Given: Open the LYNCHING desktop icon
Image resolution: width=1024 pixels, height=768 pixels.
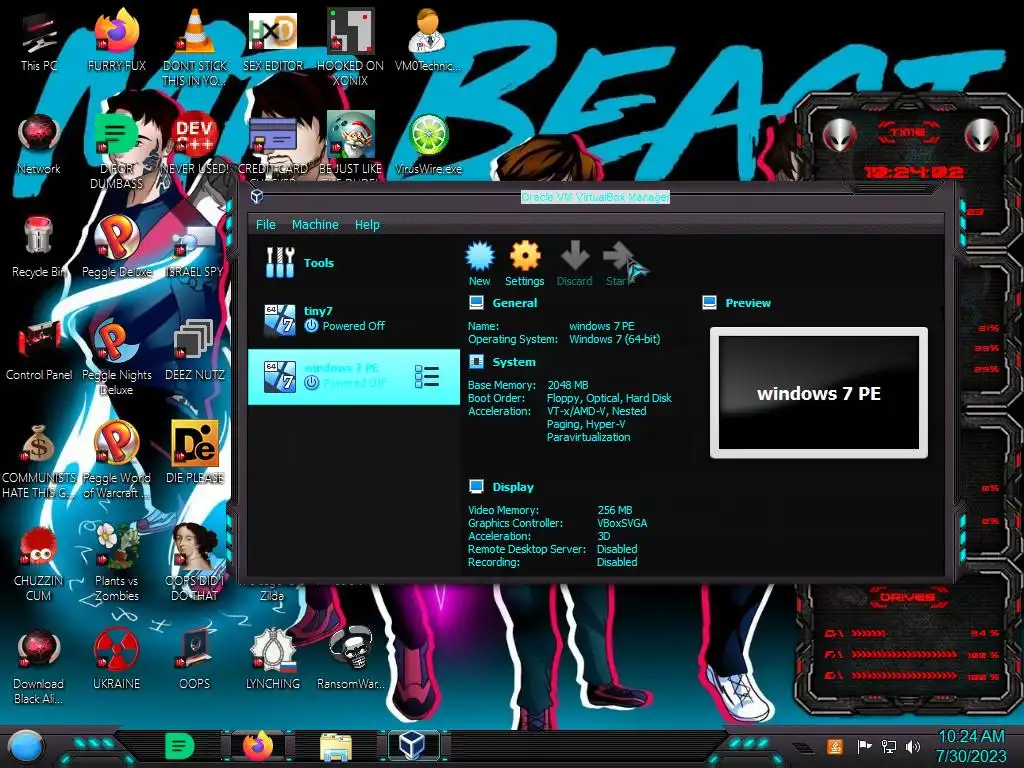Looking at the screenshot, I should click(273, 660).
